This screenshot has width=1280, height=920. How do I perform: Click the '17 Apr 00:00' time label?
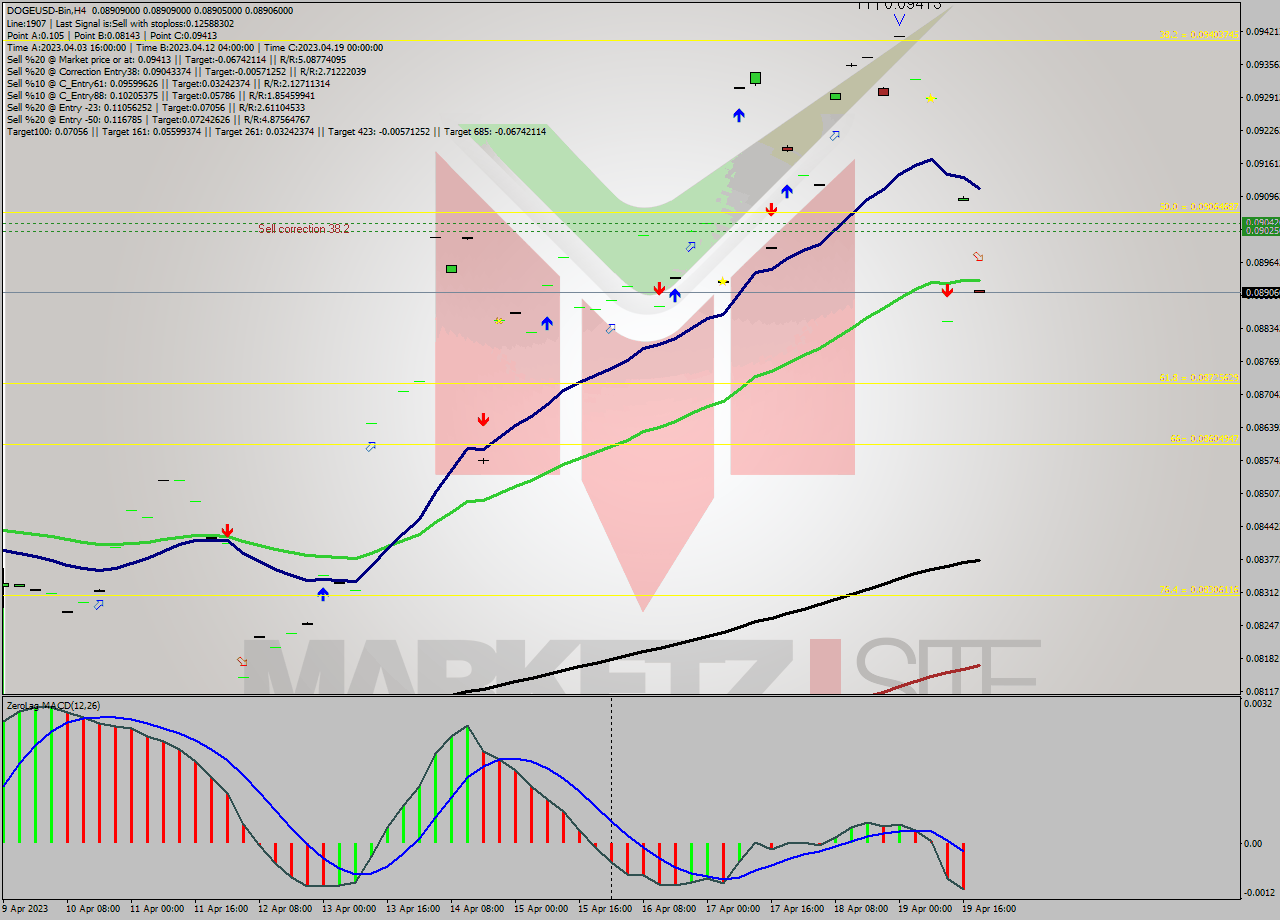coord(733,909)
